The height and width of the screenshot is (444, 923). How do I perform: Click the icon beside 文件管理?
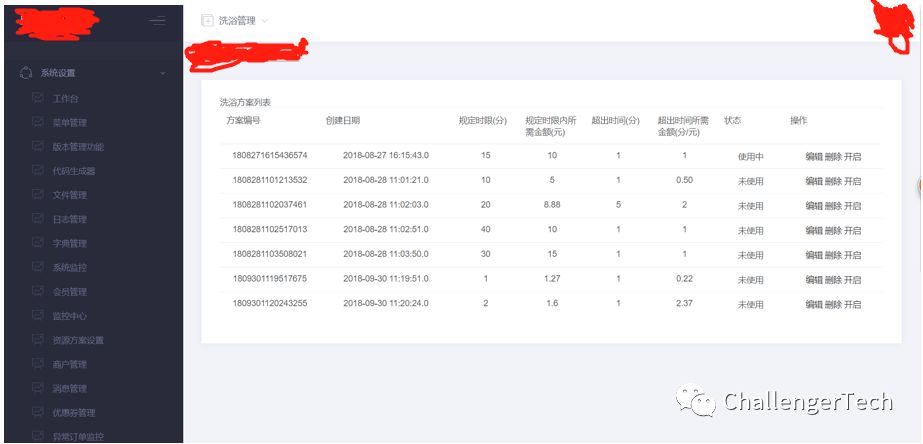(x=38, y=194)
